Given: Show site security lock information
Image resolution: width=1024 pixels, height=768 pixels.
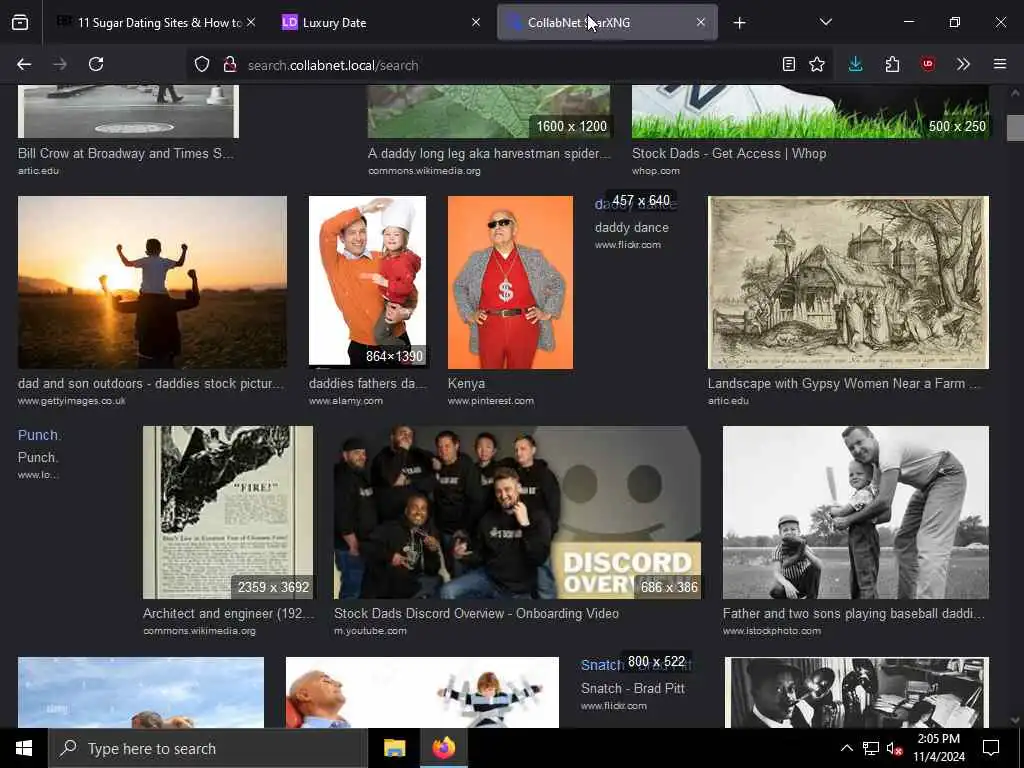Looking at the screenshot, I should (230, 64).
